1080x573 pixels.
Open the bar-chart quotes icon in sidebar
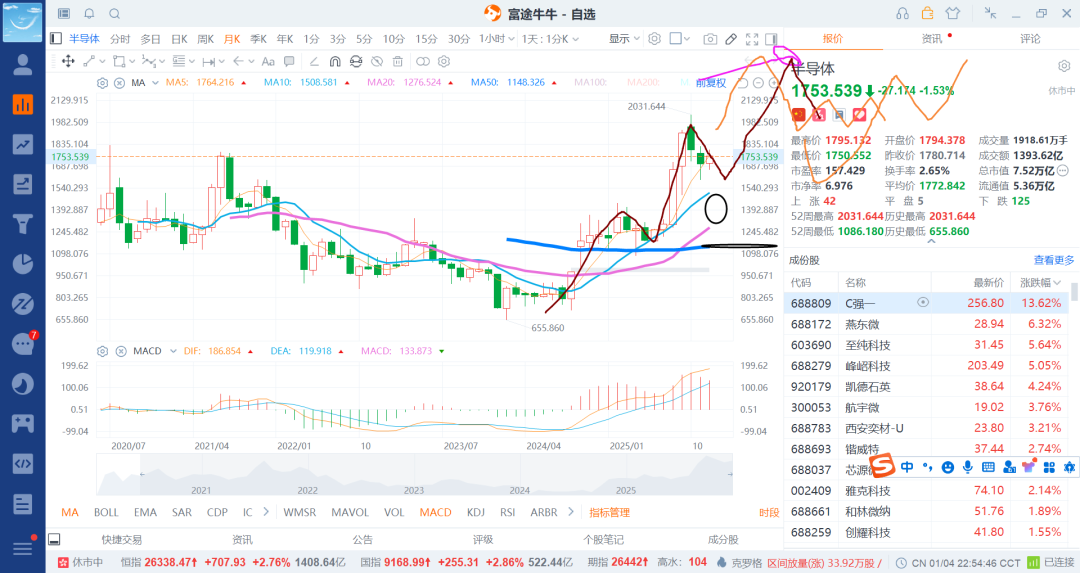click(x=23, y=105)
